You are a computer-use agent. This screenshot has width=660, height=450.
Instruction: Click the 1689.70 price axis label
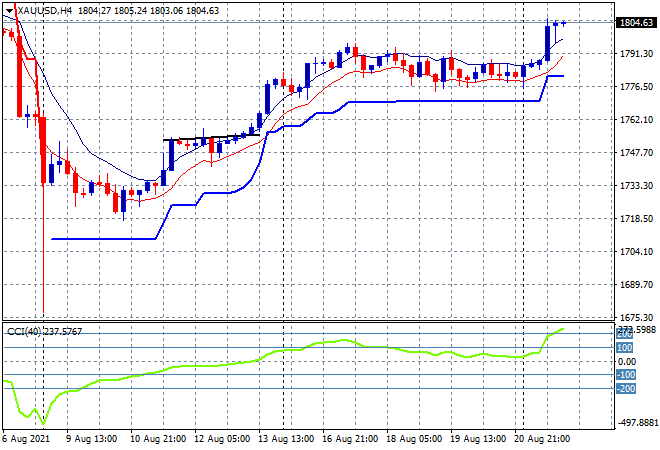(637, 285)
